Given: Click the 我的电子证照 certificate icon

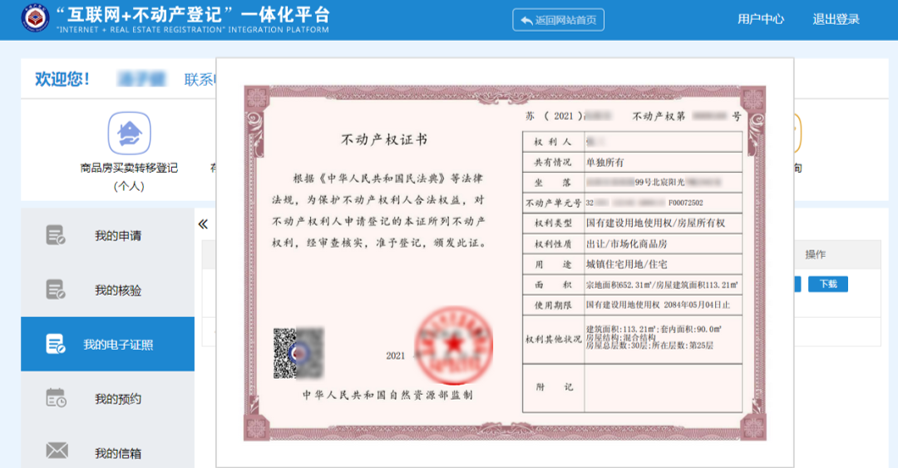Looking at the screenshot, I should tap(56, 344).
